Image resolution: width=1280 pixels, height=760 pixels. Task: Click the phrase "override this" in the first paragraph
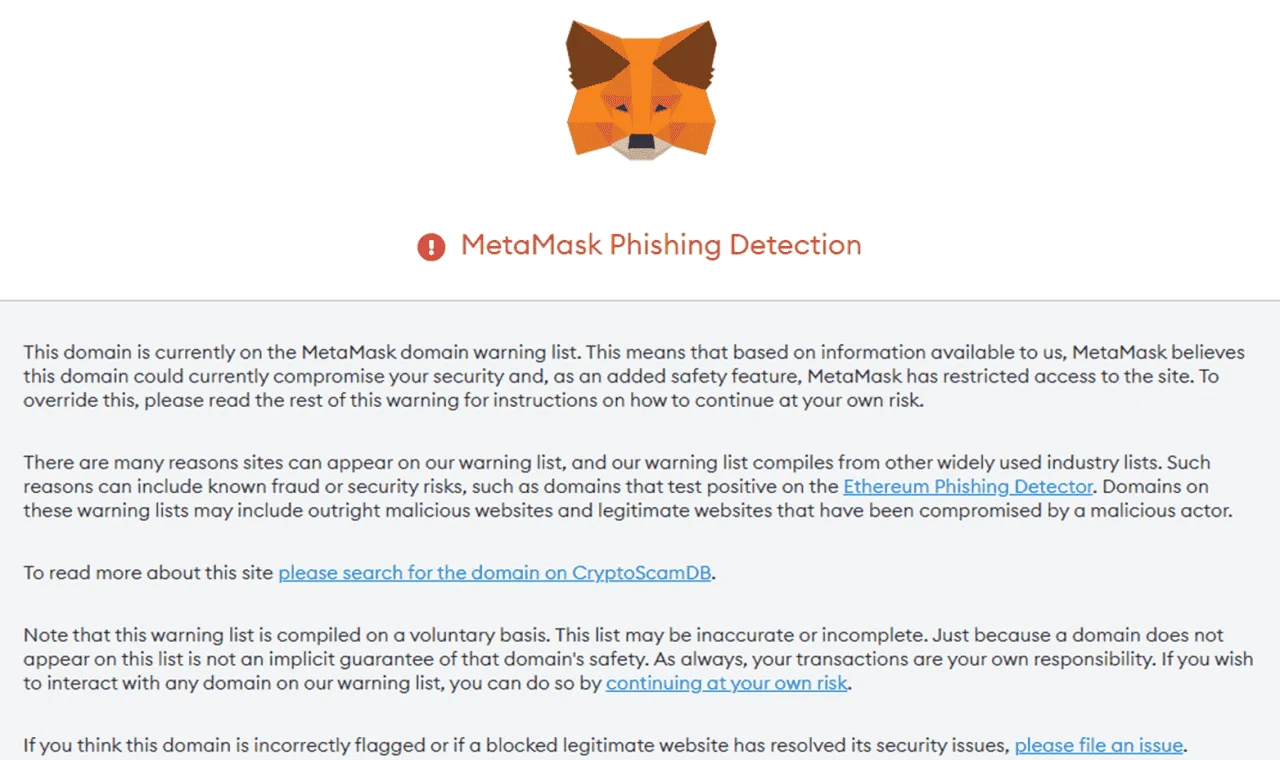(76, 401)
